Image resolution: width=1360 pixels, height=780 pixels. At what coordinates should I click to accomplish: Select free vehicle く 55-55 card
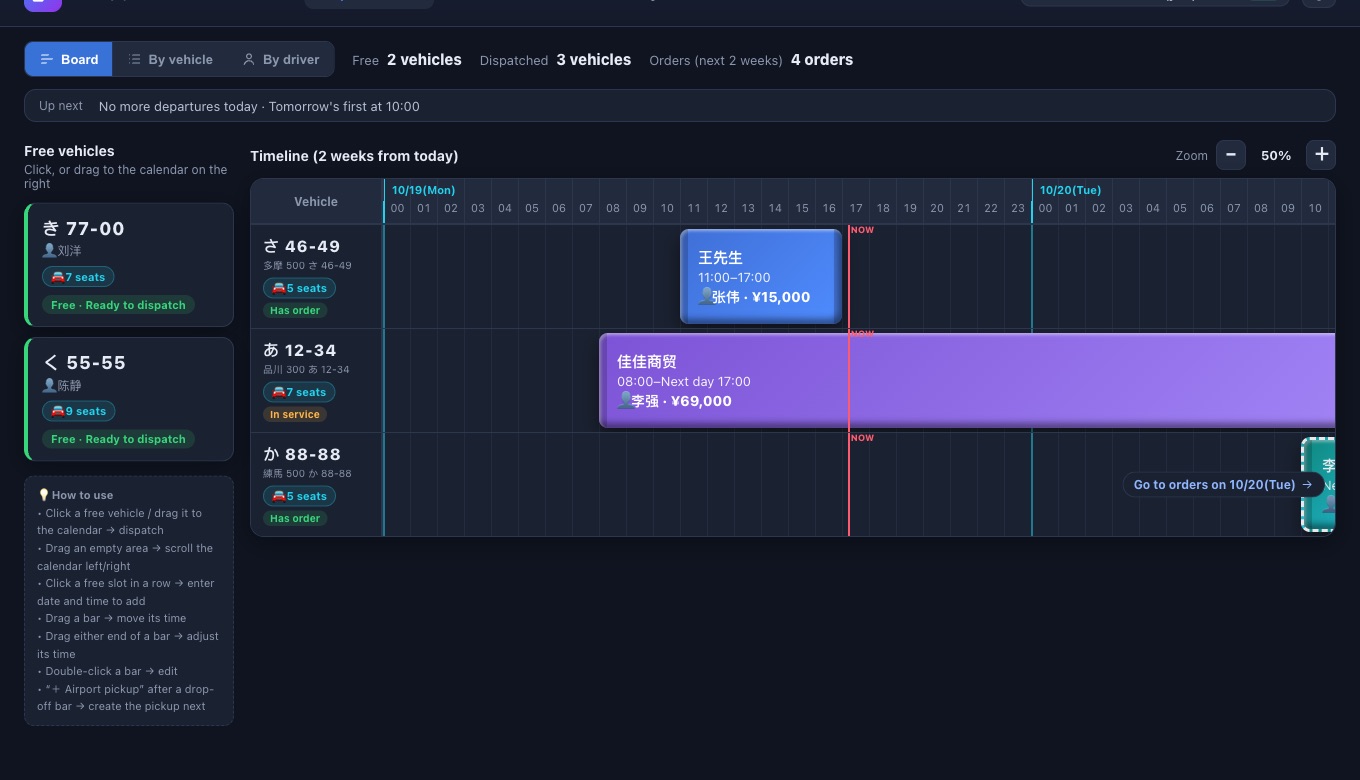point(129,399)
